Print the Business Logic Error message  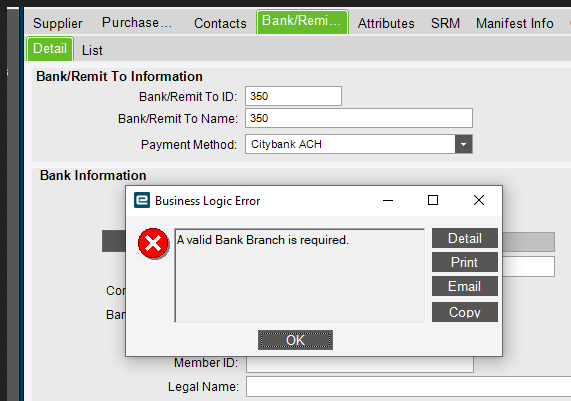(465, 262)
